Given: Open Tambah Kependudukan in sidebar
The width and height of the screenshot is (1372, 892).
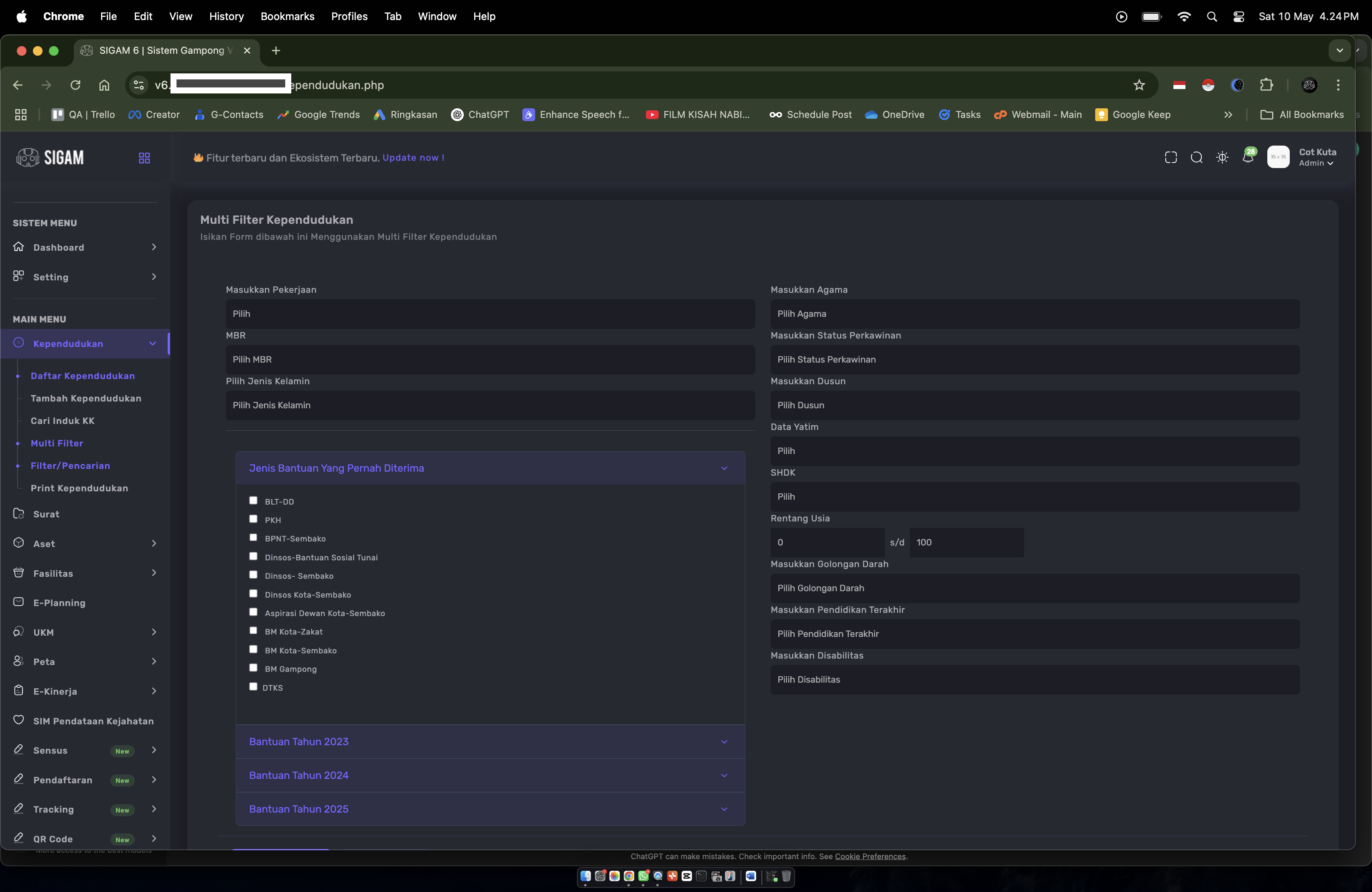Looking at the screenshot, I should tap(86, 398).
